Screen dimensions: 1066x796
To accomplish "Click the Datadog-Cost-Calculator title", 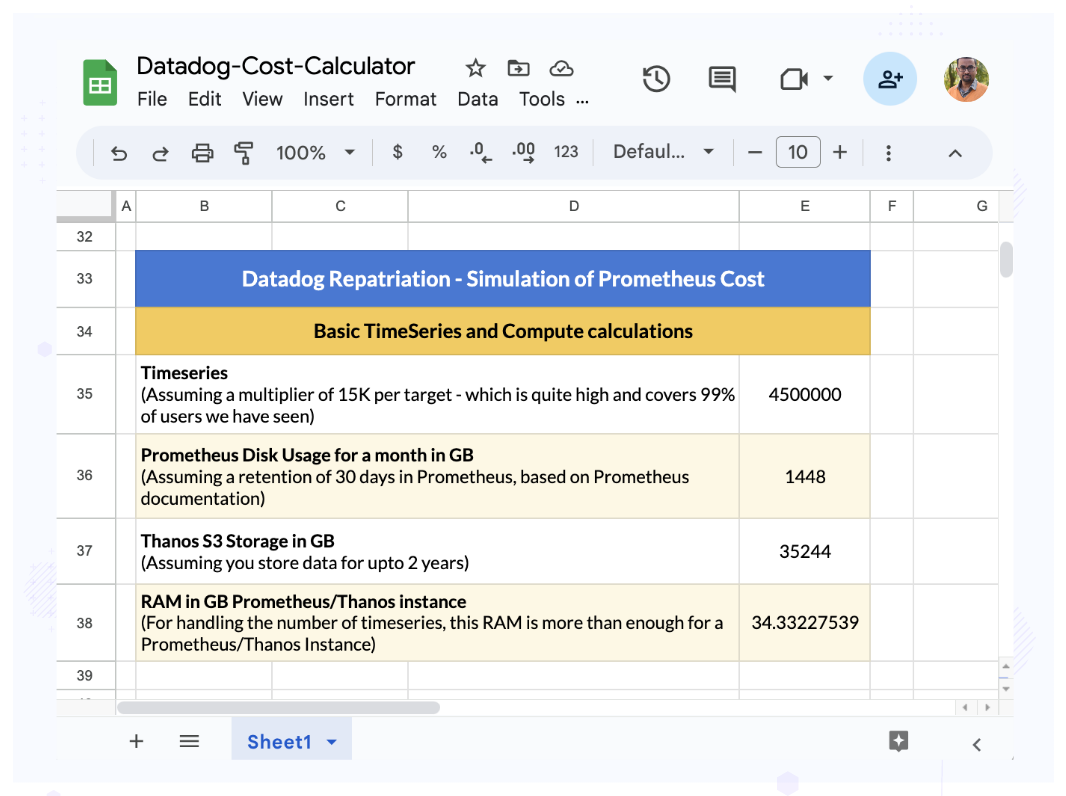I will pyautogui.click(x=275, y=66).
